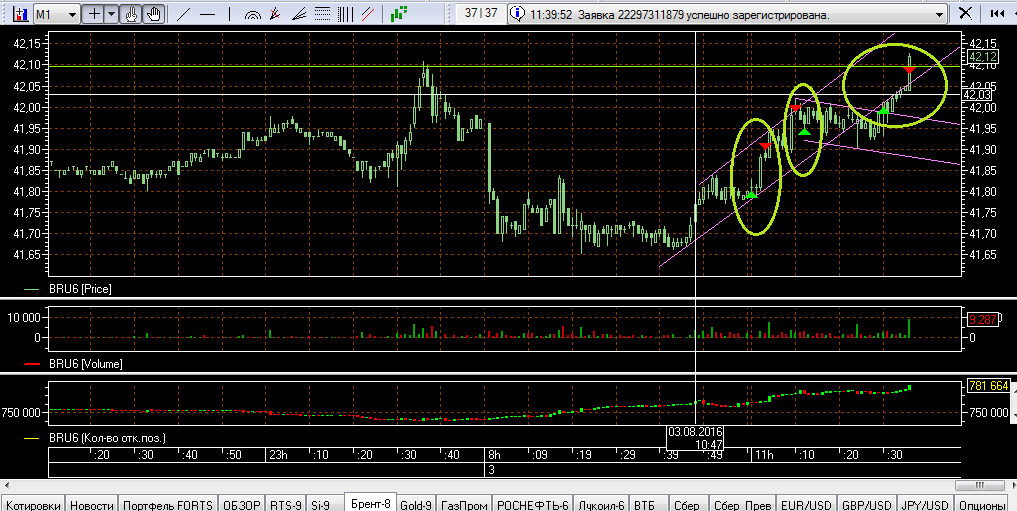The height and width of the screenshot is (511, 1017).
Task: Toggle the open-hand pan tool
Action: click(x=154, y=14)
